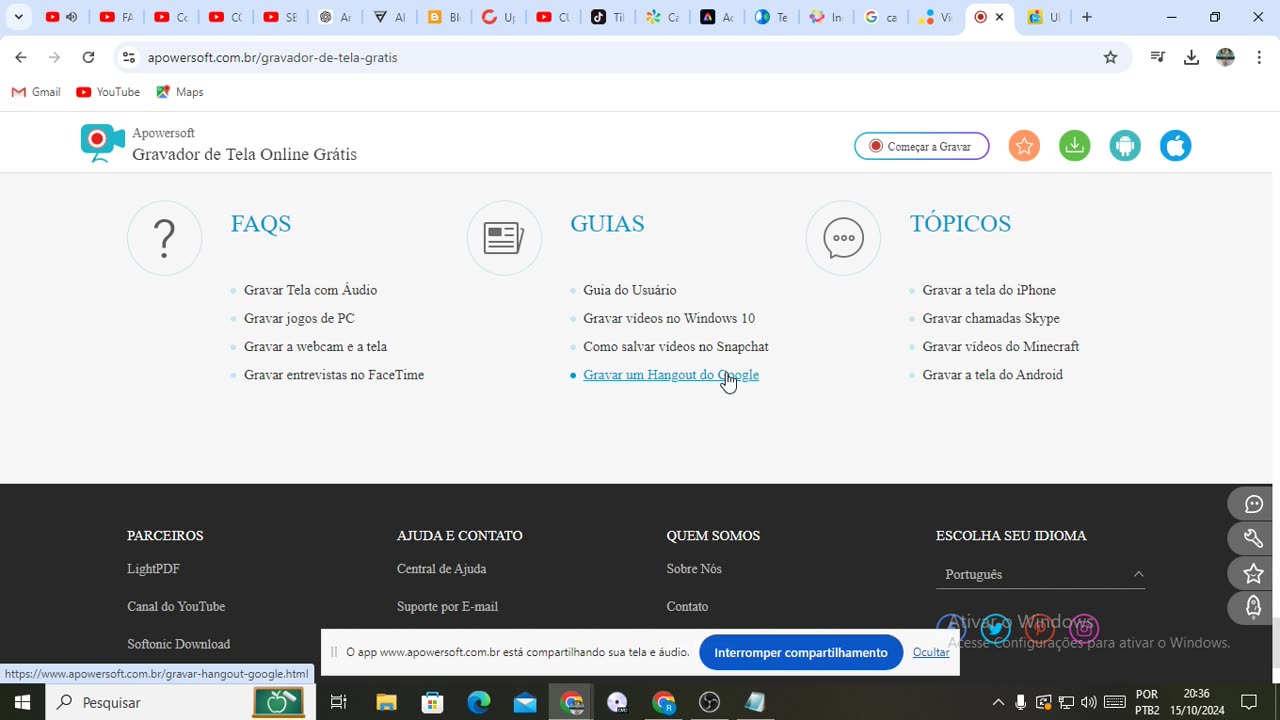
Task: Click the FAQS question mark icon
Action: [165, 238]
